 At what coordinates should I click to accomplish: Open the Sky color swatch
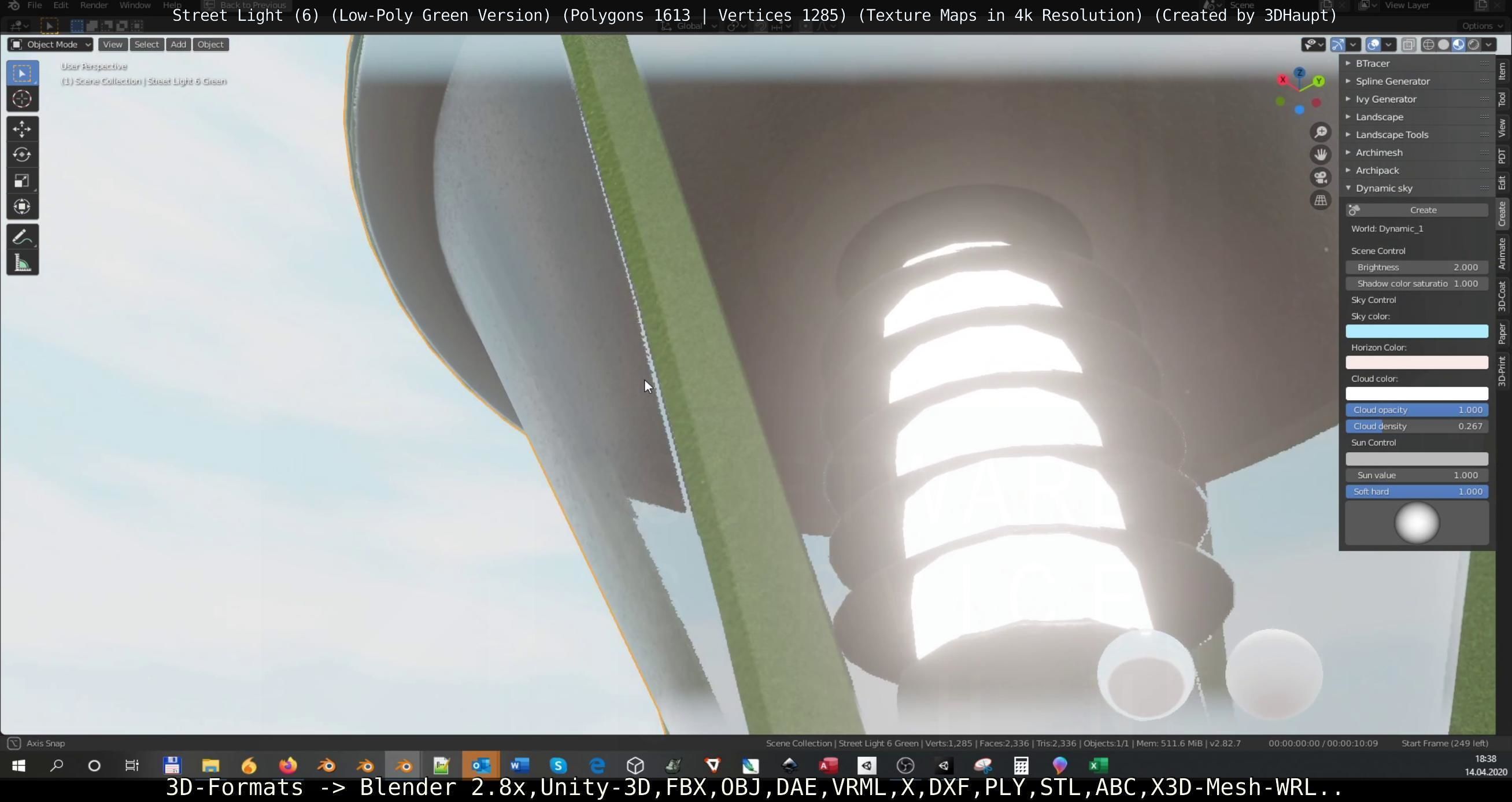(x=1417, y=331)
